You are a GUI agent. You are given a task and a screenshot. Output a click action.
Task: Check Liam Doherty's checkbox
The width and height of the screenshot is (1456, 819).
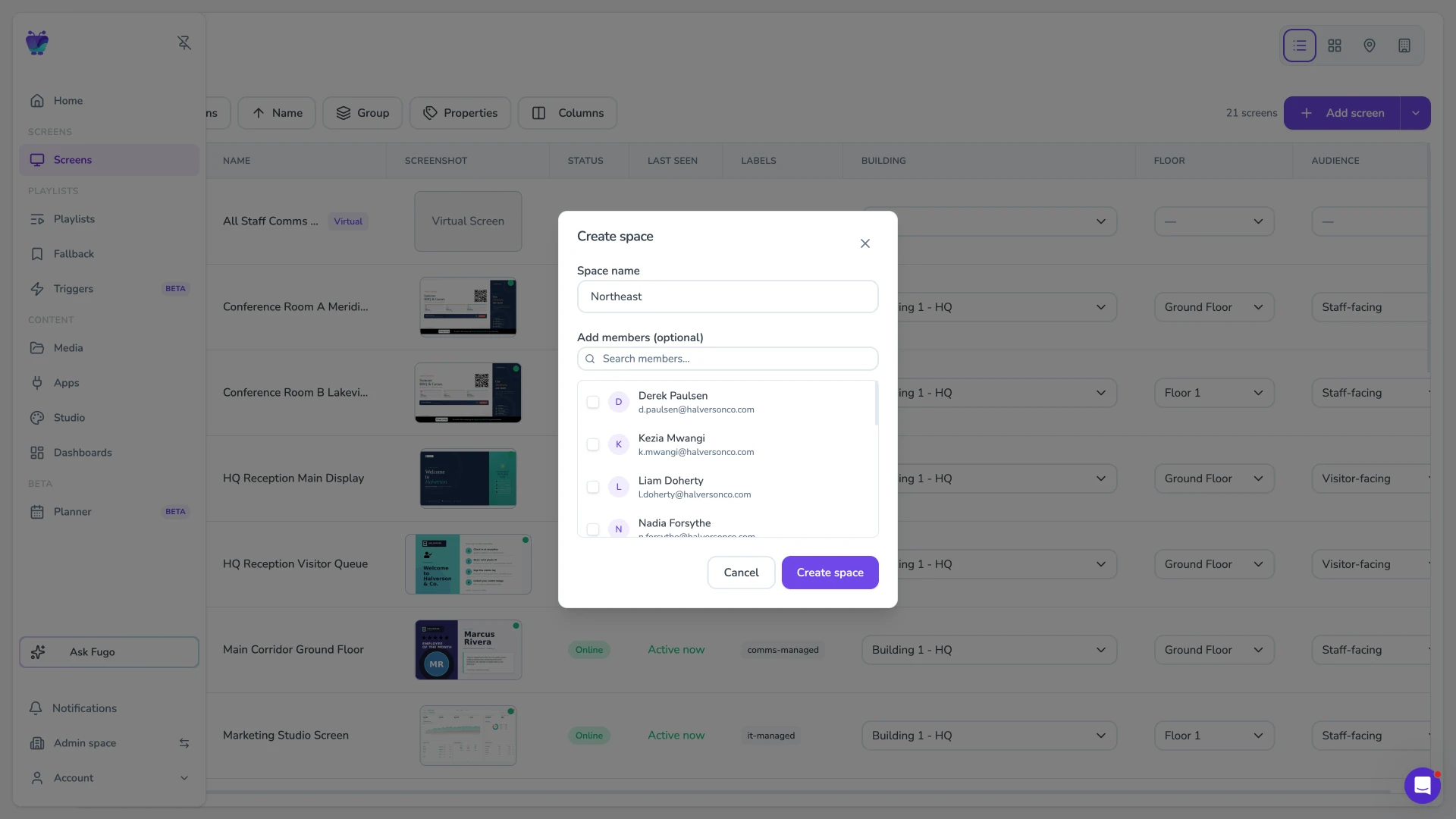(593, 487)
